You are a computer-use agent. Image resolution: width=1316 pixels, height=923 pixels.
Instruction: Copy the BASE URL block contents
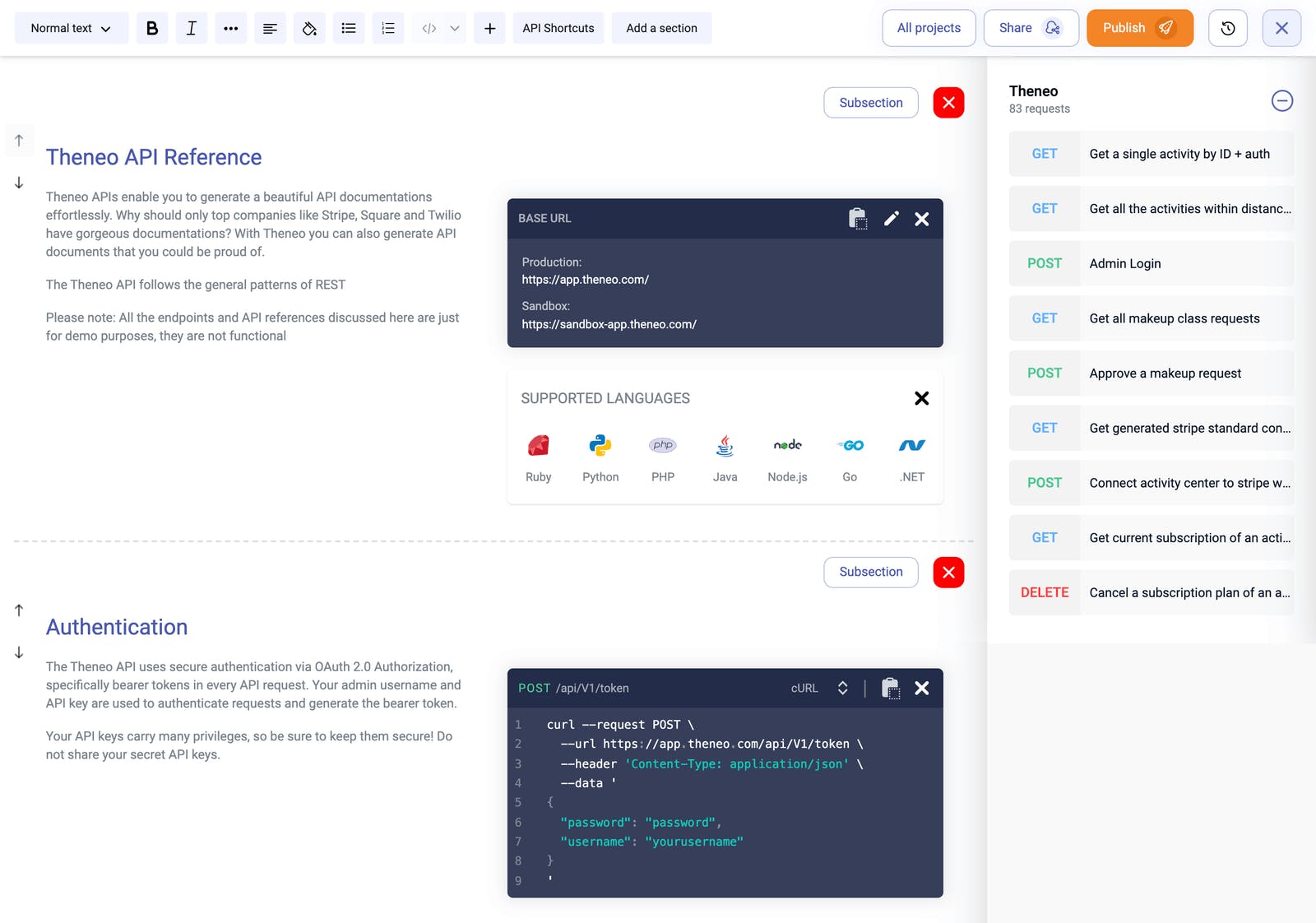858,219
